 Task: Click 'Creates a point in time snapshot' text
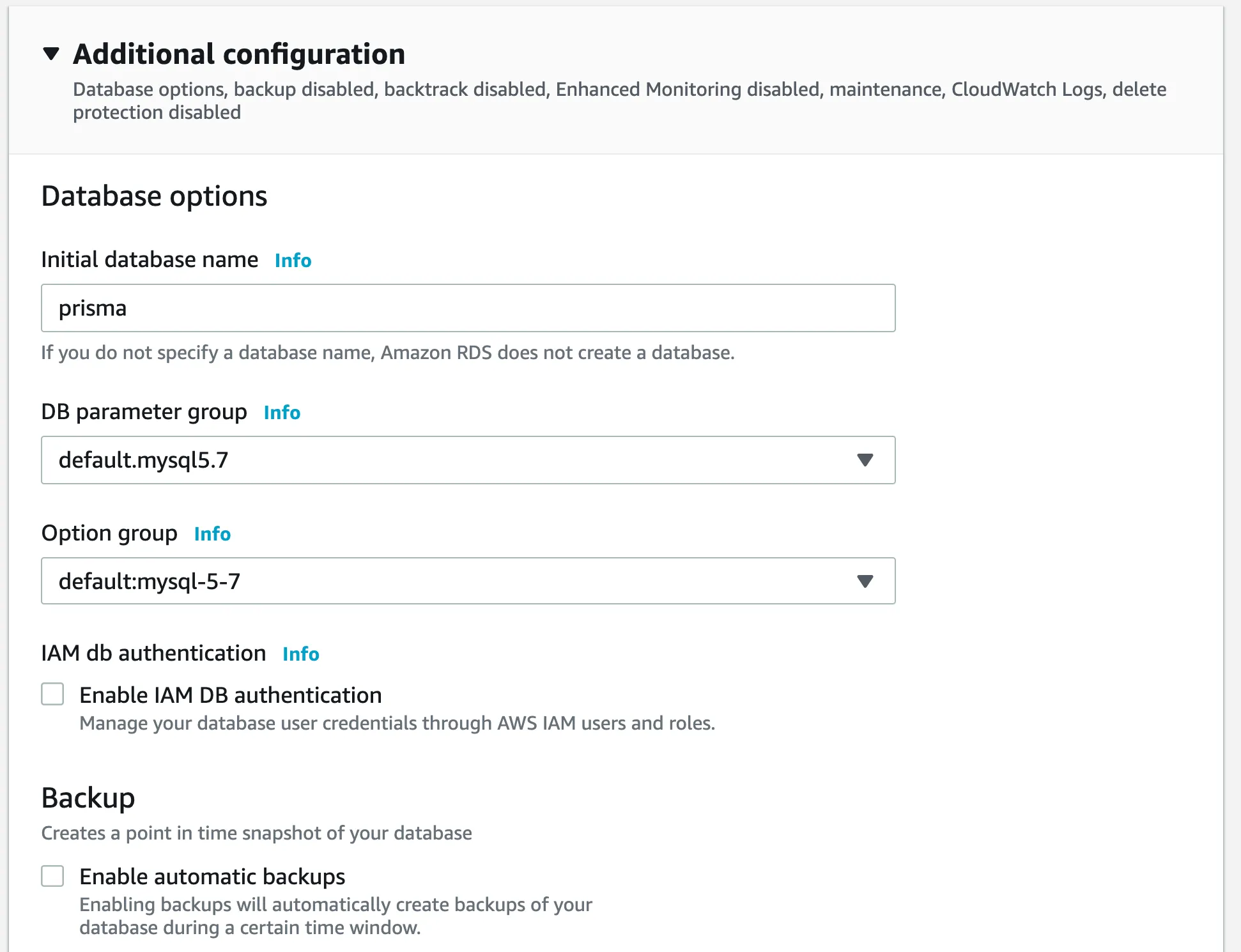coord(256,833)
